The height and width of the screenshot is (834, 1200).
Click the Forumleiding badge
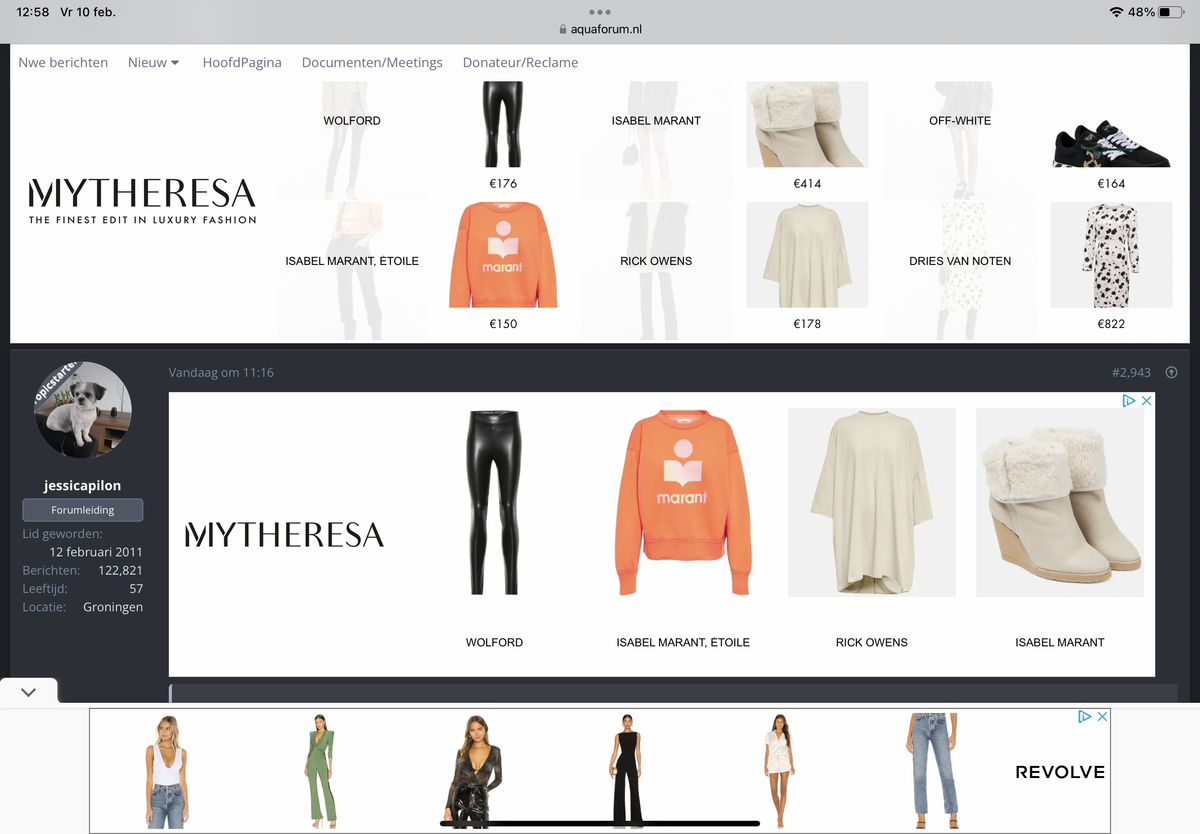83,510
